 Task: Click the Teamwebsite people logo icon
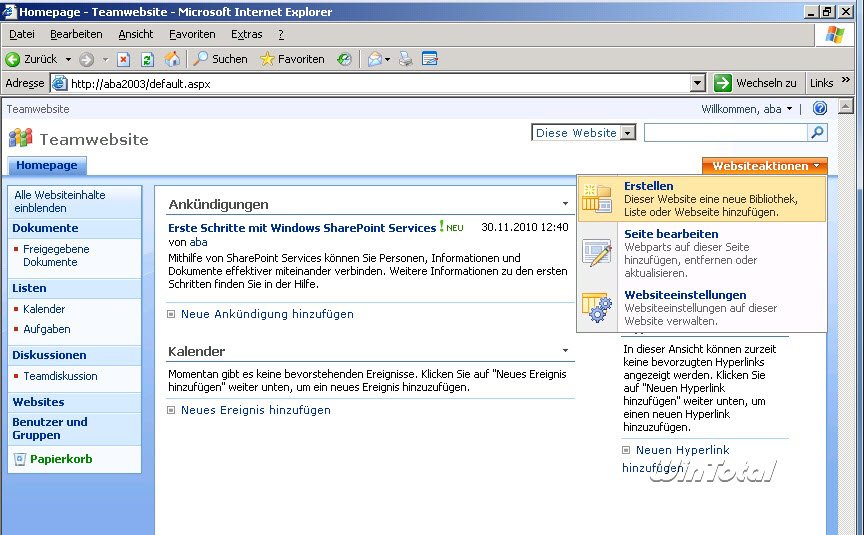(20, 138)
